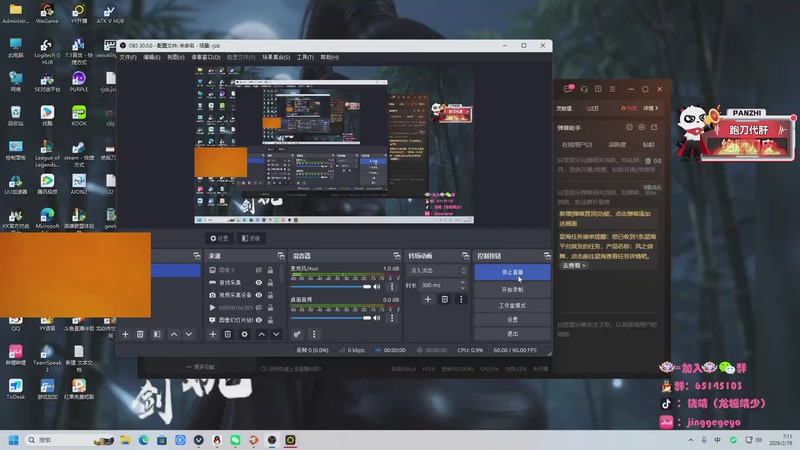Screen dimensions: 800x450
Task: Click the OBS preview canvas thumbnail
Action: (334, 145)
